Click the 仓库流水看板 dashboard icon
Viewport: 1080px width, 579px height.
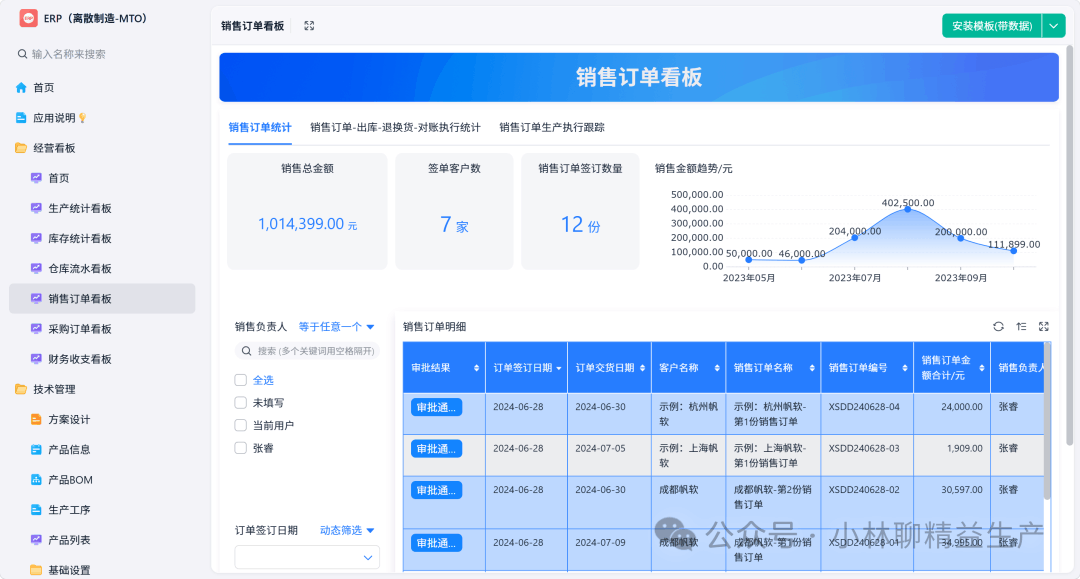click(37, 269)
